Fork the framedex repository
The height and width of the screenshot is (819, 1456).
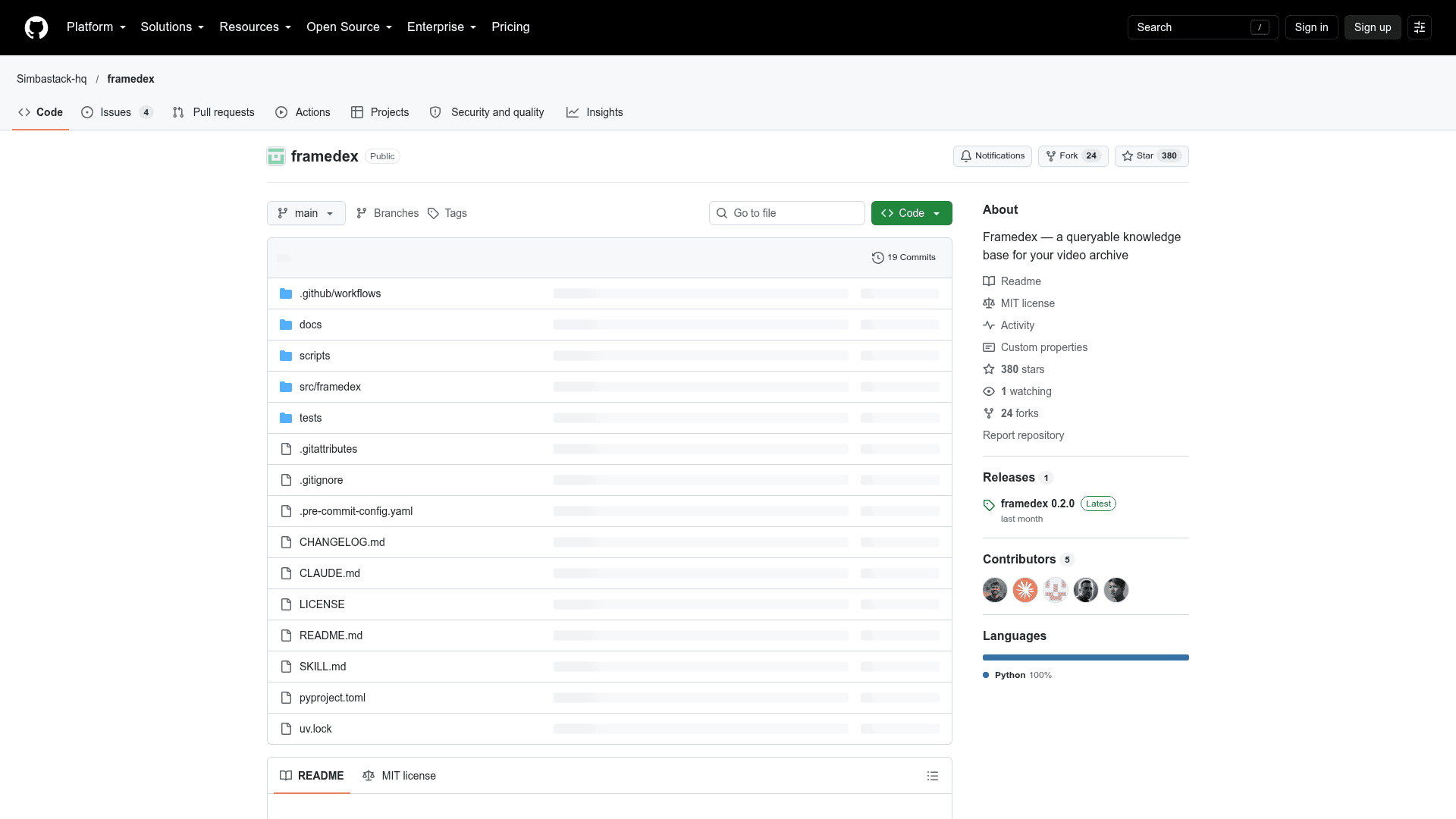click(x=1073, y=156)
